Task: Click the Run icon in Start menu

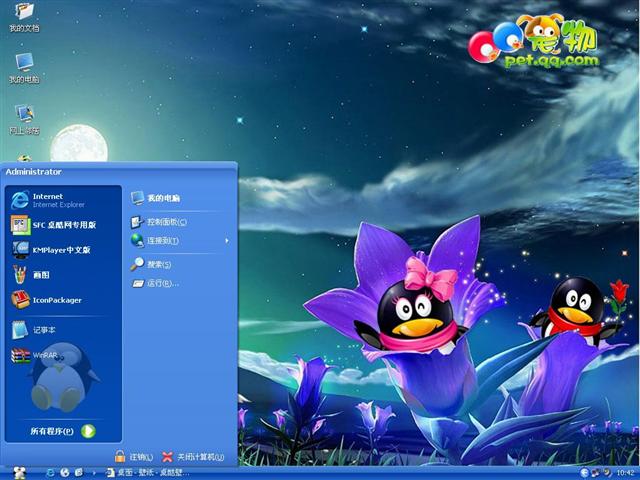Action: (138, 283)
